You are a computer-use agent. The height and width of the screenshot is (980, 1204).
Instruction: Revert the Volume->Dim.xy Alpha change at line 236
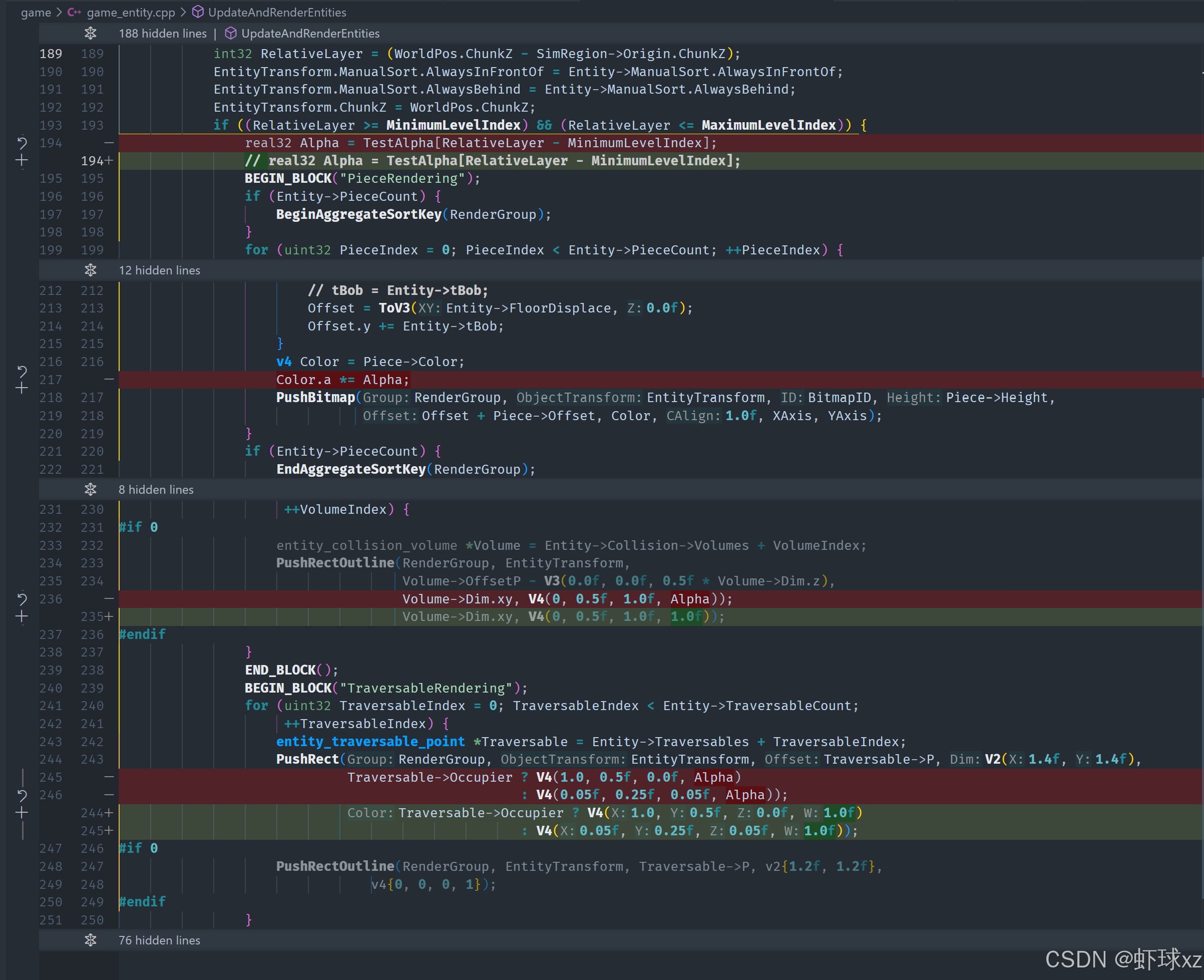pyautogui.click(x=22, y=599)
